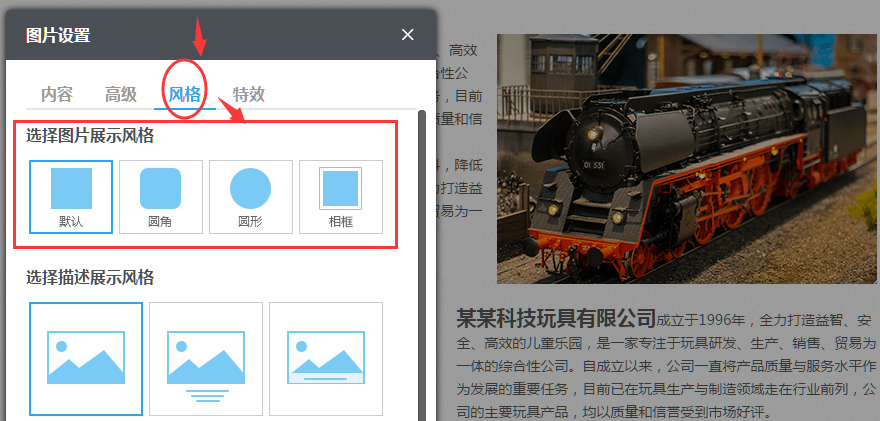Screen dimensions: 880x421
Task: Select the 默认 square image style
Action: 71,196
